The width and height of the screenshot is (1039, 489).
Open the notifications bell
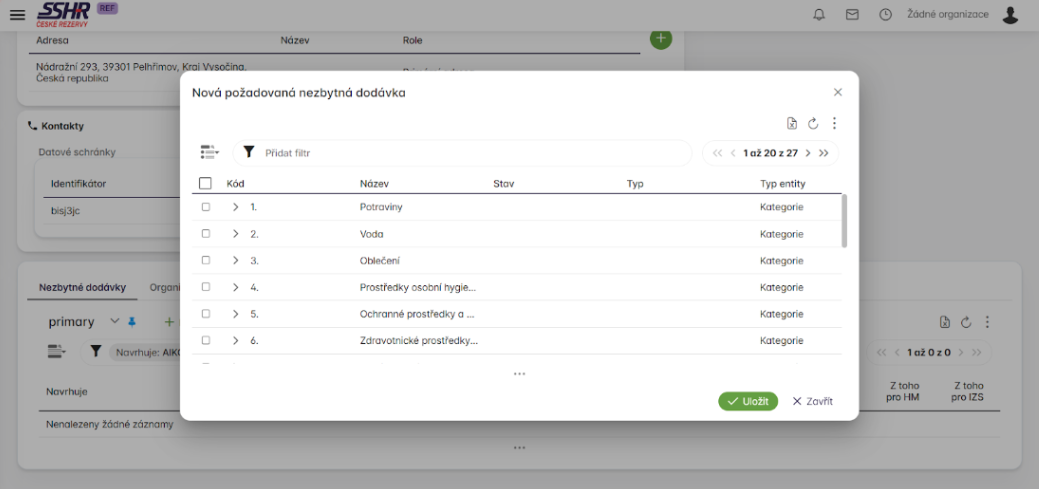point(819,15)
